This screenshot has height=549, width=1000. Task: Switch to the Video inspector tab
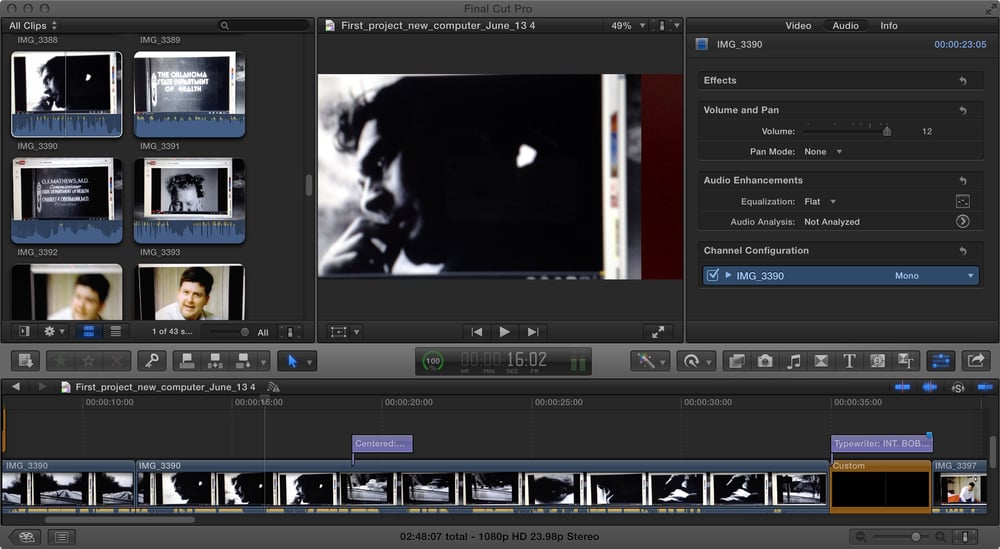click(798, 25)
